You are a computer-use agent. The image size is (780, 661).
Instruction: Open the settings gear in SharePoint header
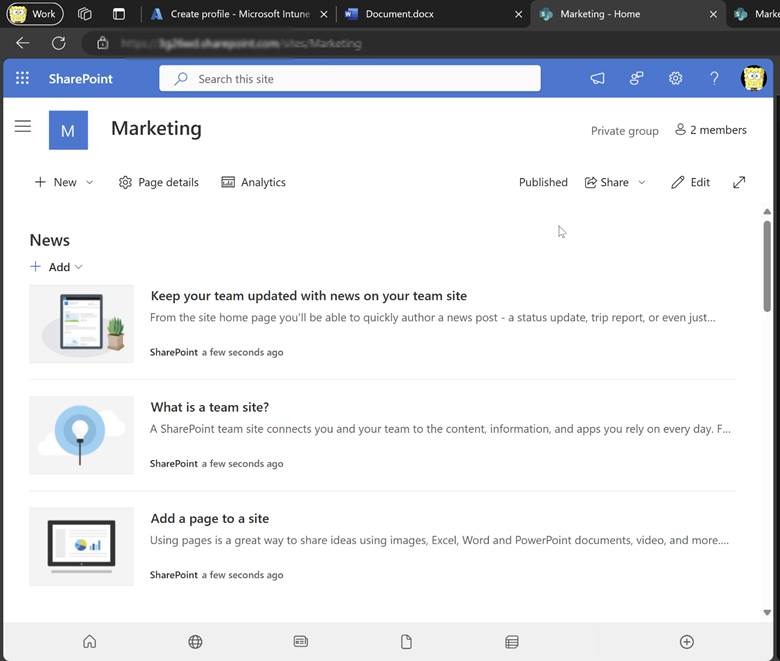675,79
